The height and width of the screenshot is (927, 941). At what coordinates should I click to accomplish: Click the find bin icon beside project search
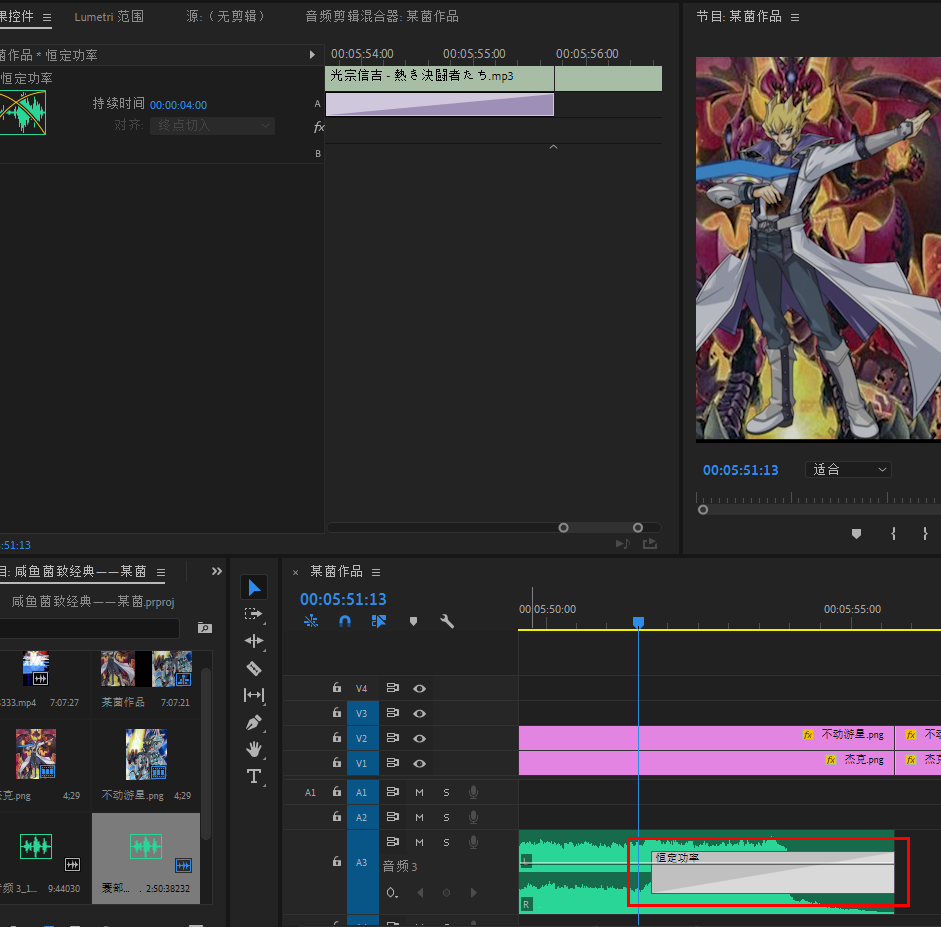point(205,628)
